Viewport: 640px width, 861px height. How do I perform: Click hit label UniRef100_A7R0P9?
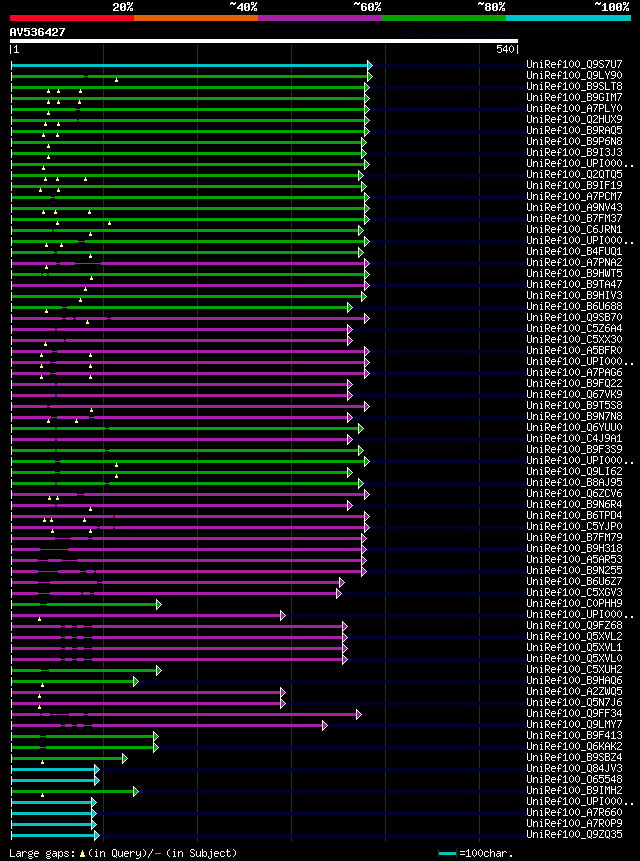[x=575, y=824]
